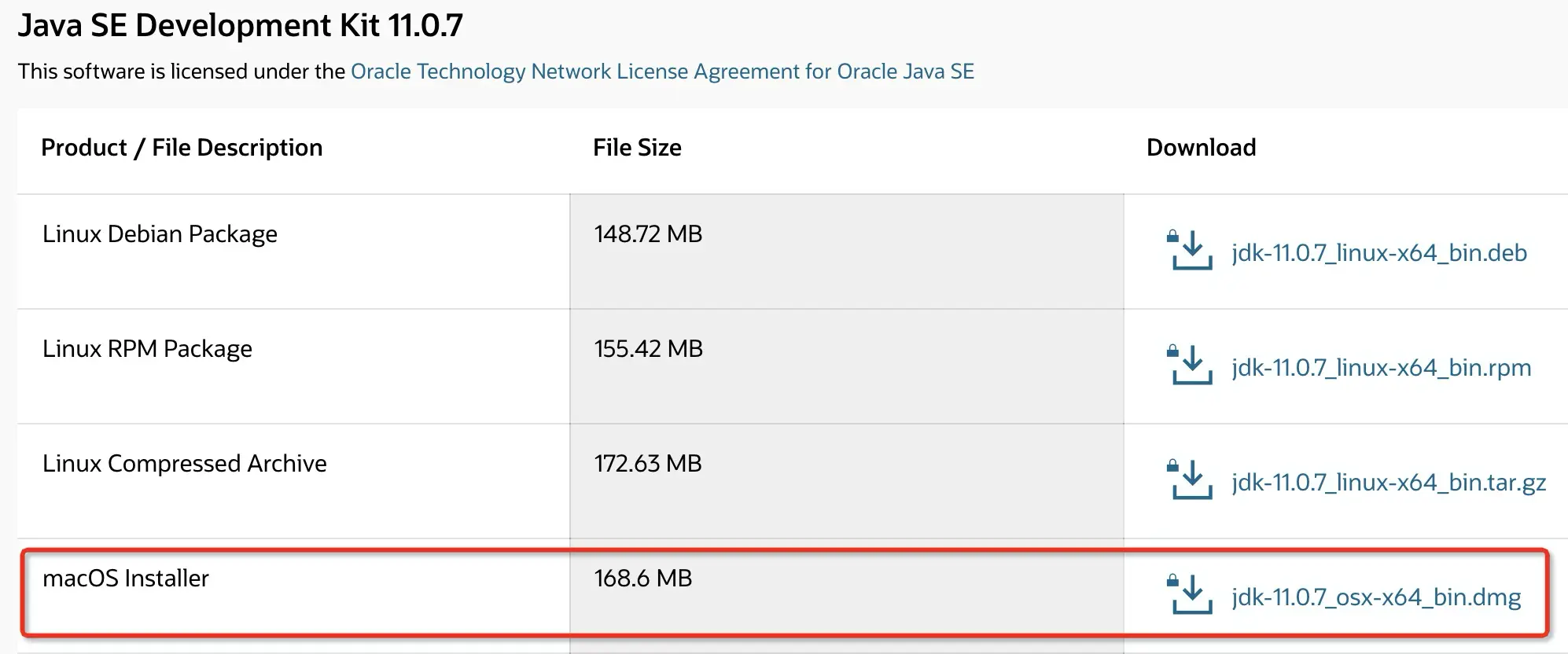
Task: Click the Download column header
Action: (x=1201, y=148)
